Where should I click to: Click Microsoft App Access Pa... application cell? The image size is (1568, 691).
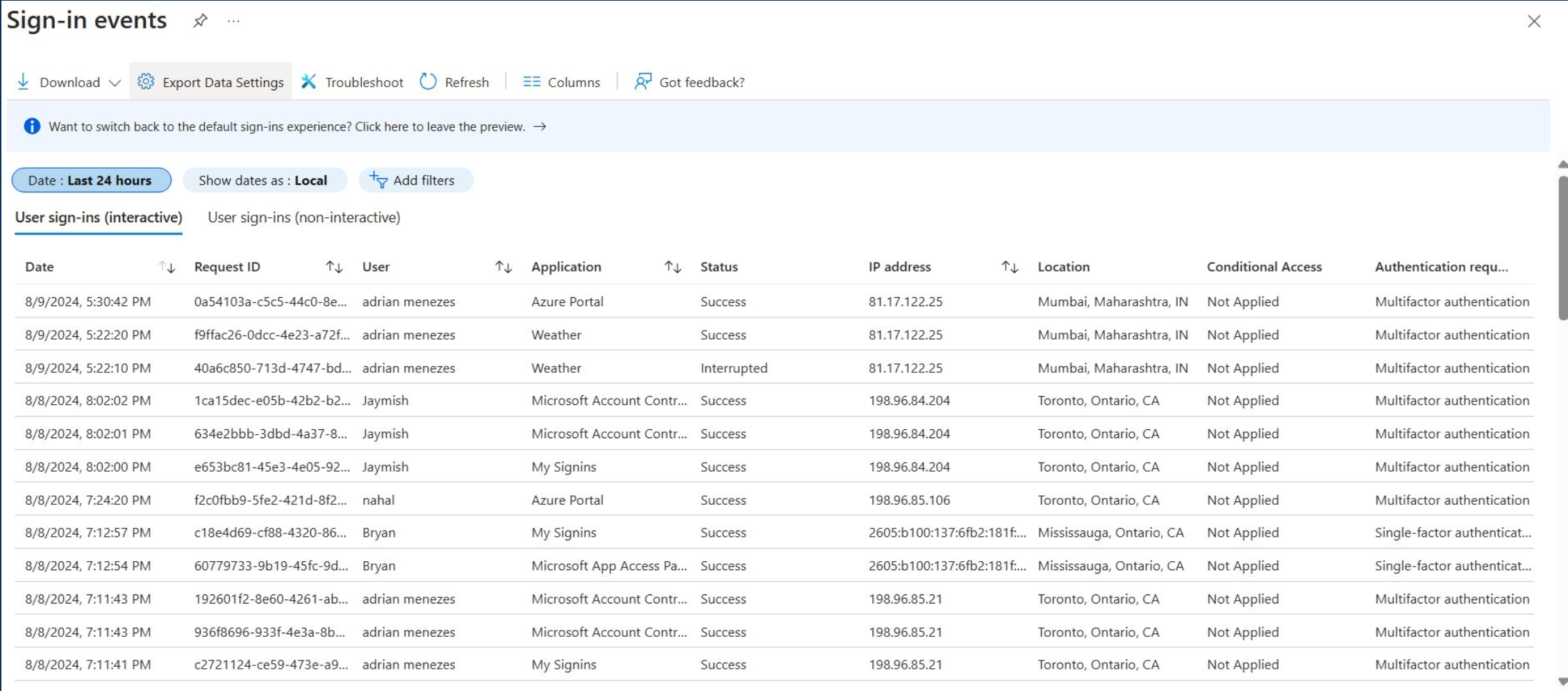(609, 566)
